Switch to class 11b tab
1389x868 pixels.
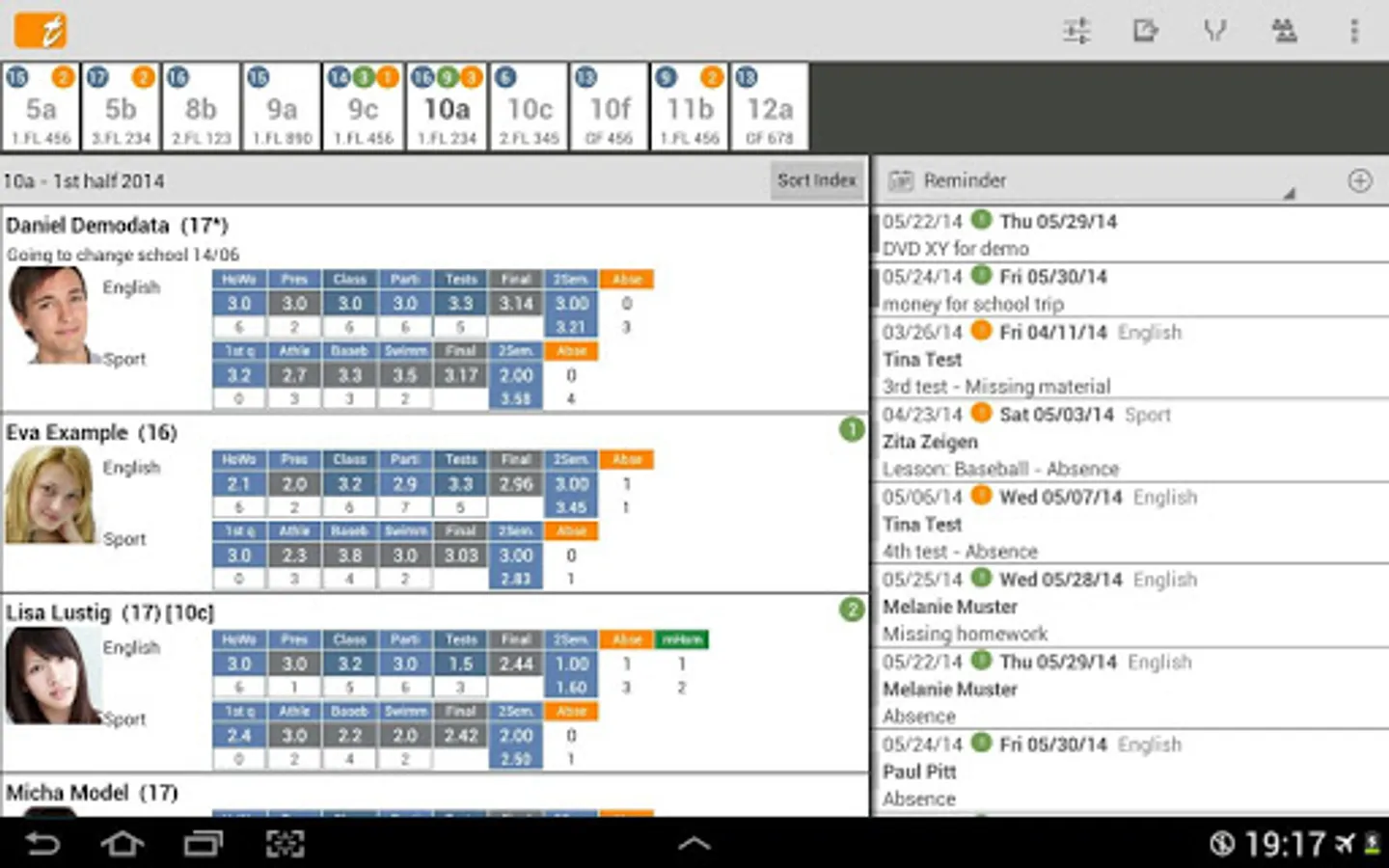[x=689, y=107]
